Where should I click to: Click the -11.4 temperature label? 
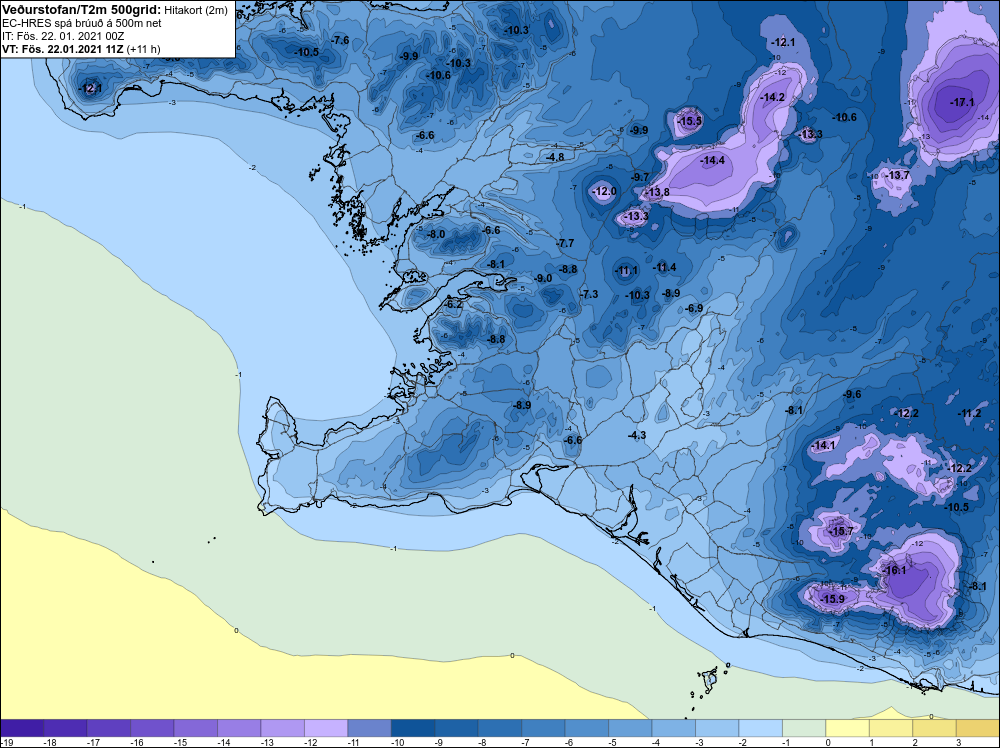pyautogui.click(x=664, y=267)
